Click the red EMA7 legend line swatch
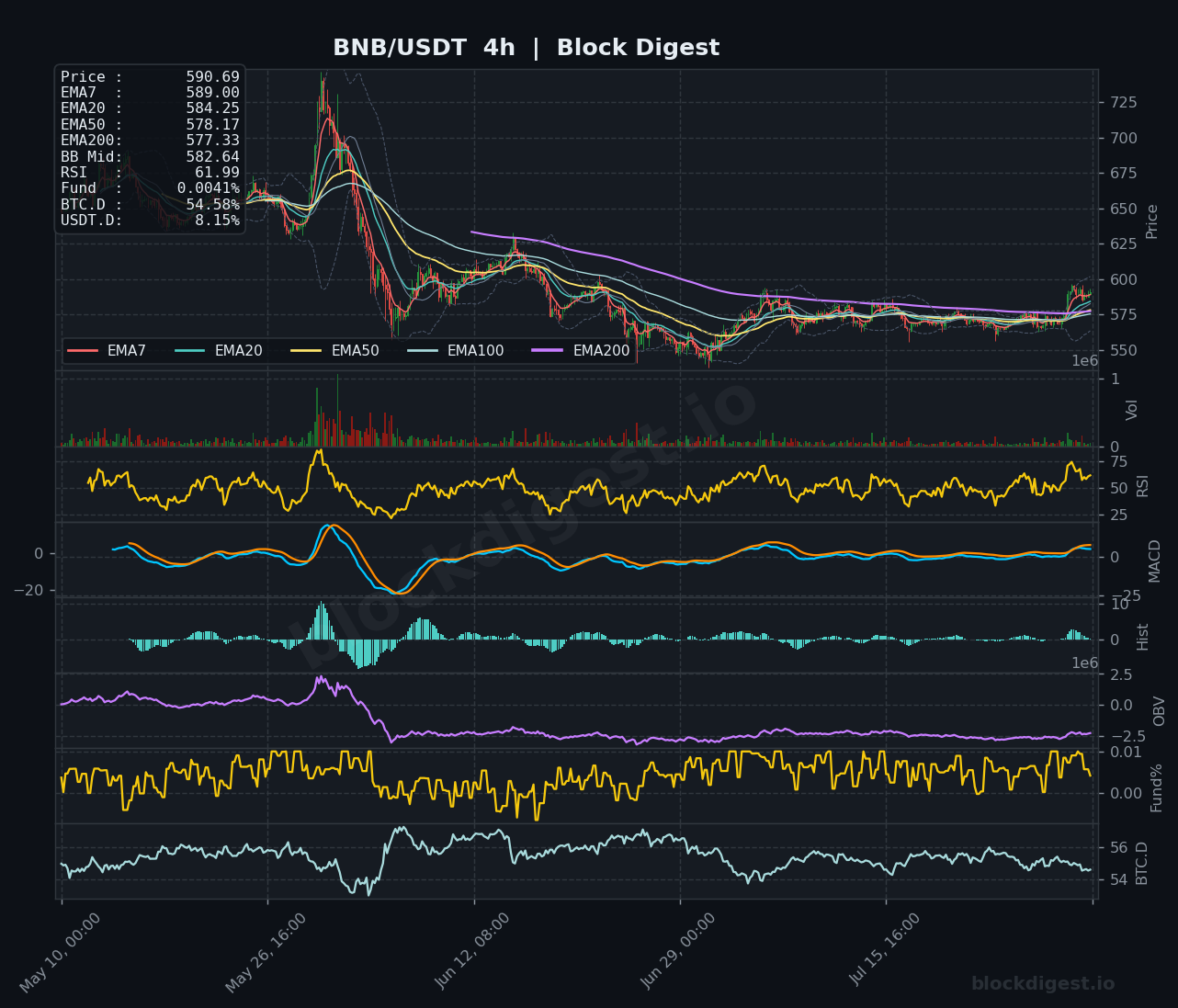Screen dimensions: 1178x1008 pos(83,350)
